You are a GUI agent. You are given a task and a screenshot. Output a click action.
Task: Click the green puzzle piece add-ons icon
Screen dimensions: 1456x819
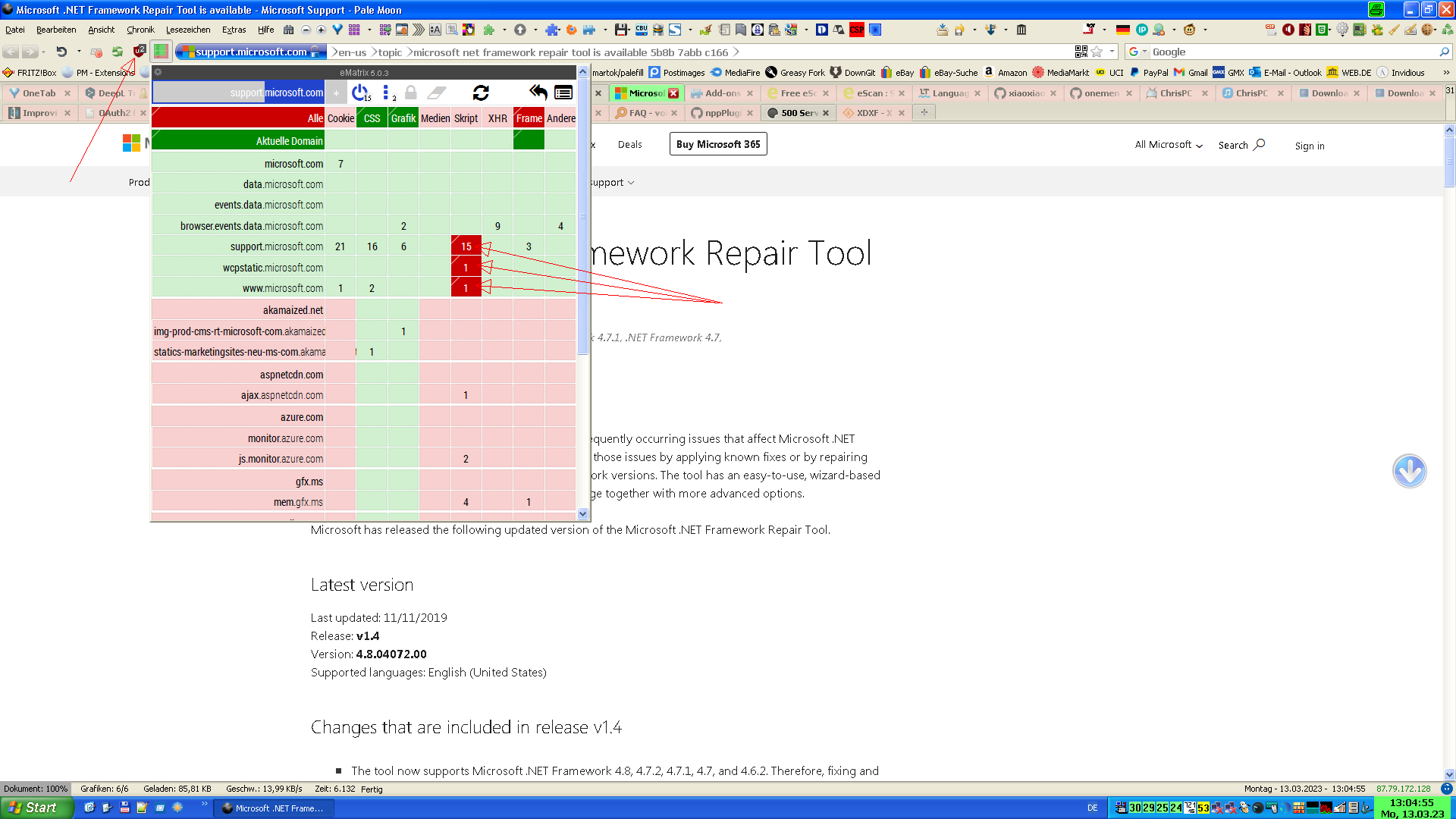point(489,30)
